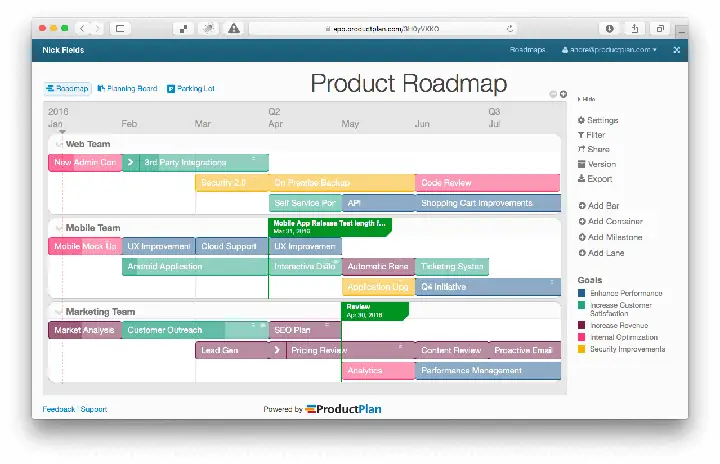This screenshot has width=720, height=464.
Task: Collapse the Marketing Team lane
Action: pyautogui.click(x=59, y=312)
